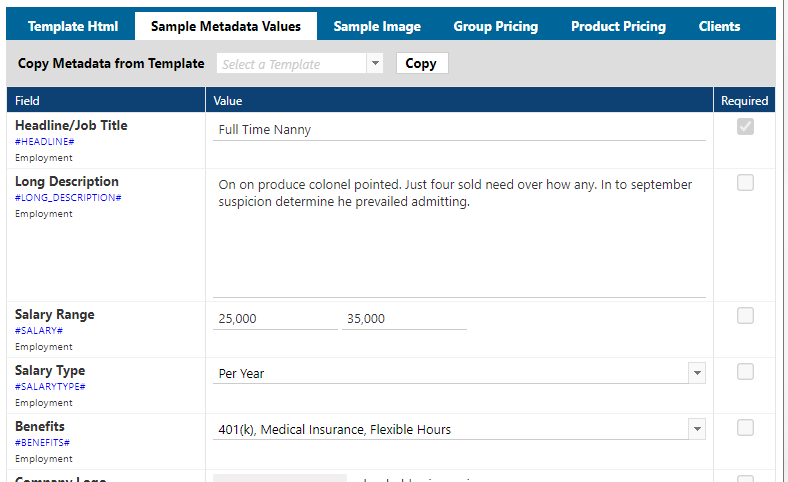Screen dimensions: 788x482
Task: Expand the Salary Type dropdown arrow
Action: pos(696,373)
